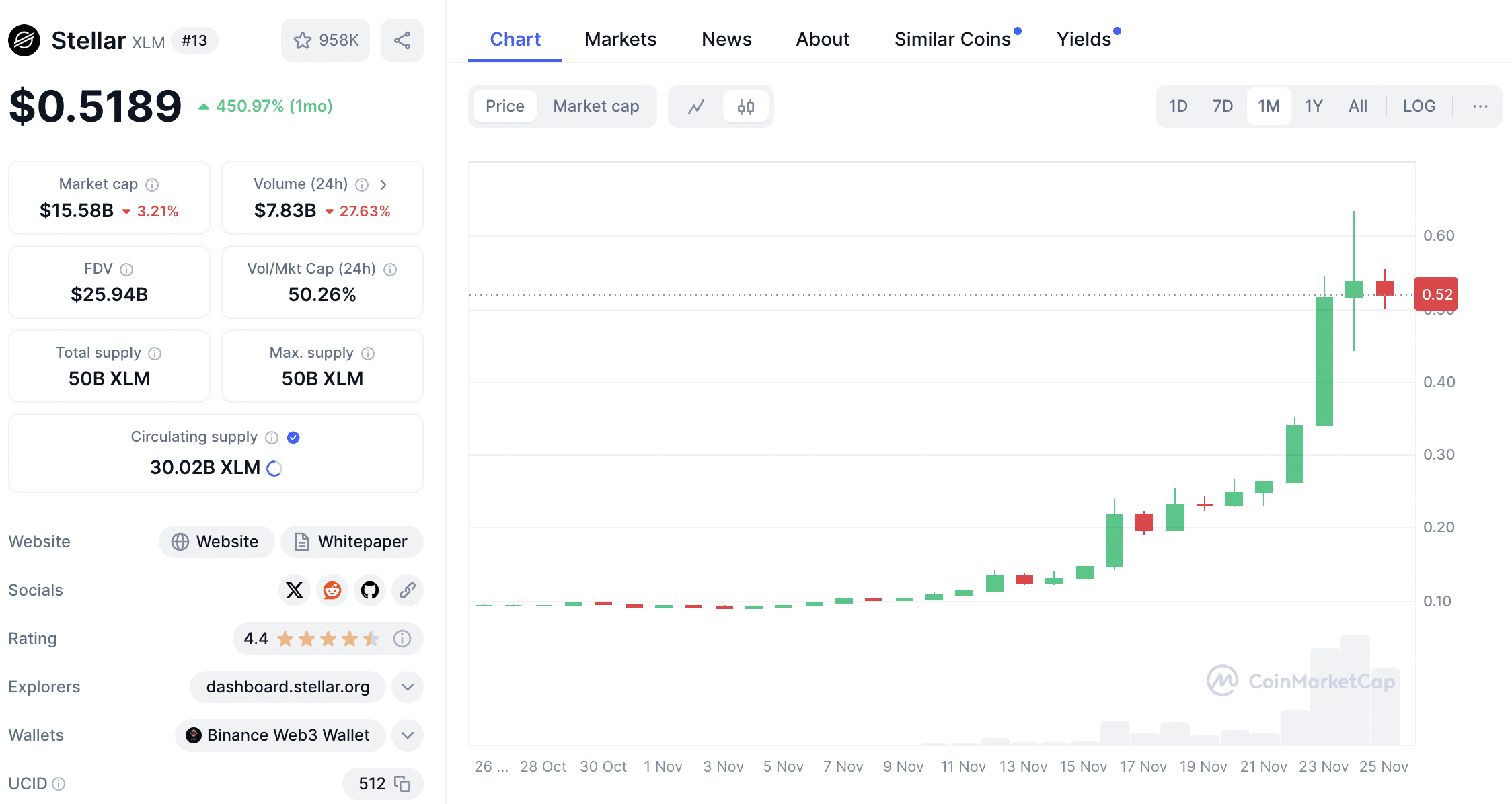This screenshot has height=804, width=1512.
Task: Open chart more options ellipsis
Action: coord(1480,106)
